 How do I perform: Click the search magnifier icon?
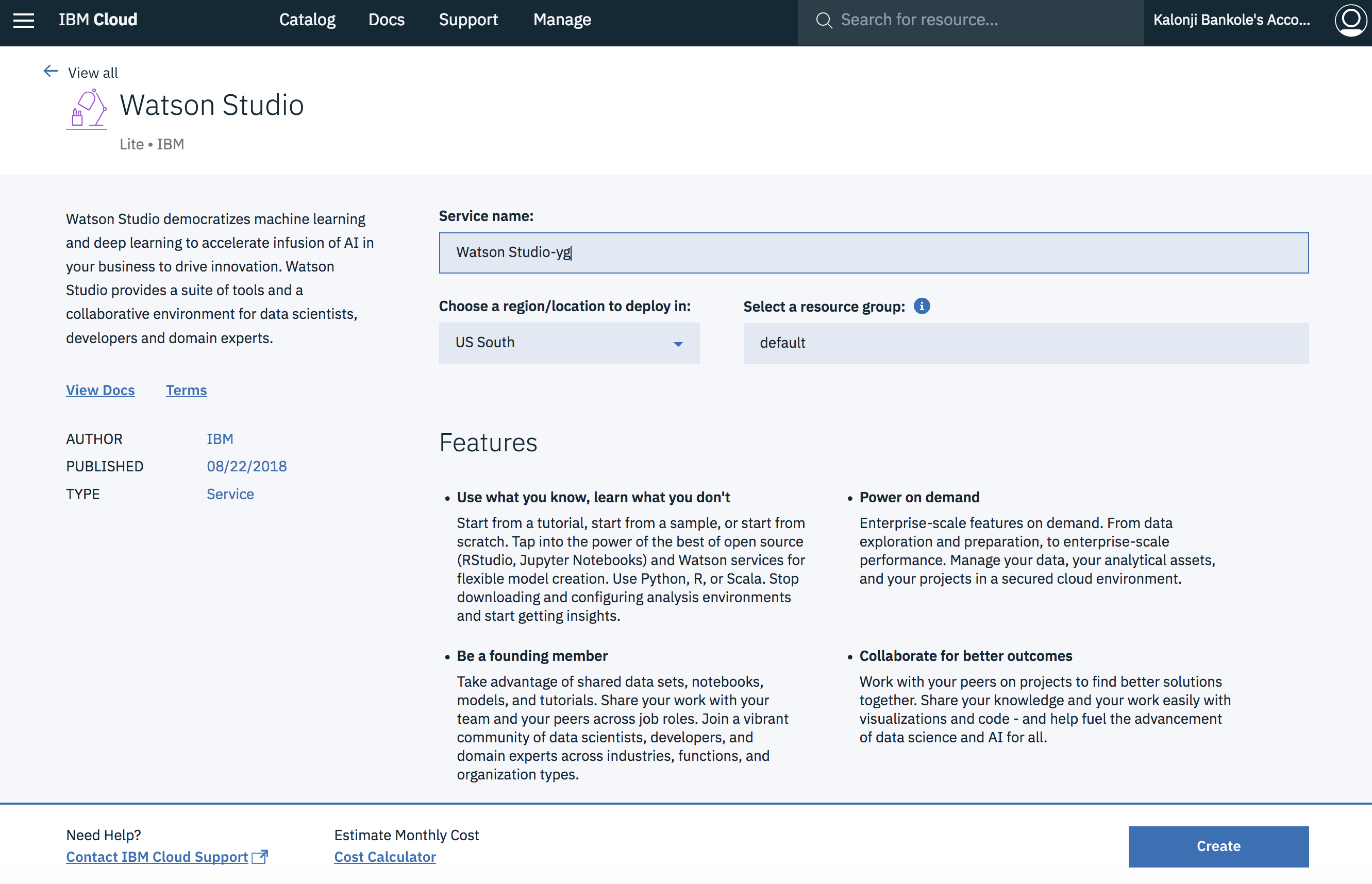[824, 21]
